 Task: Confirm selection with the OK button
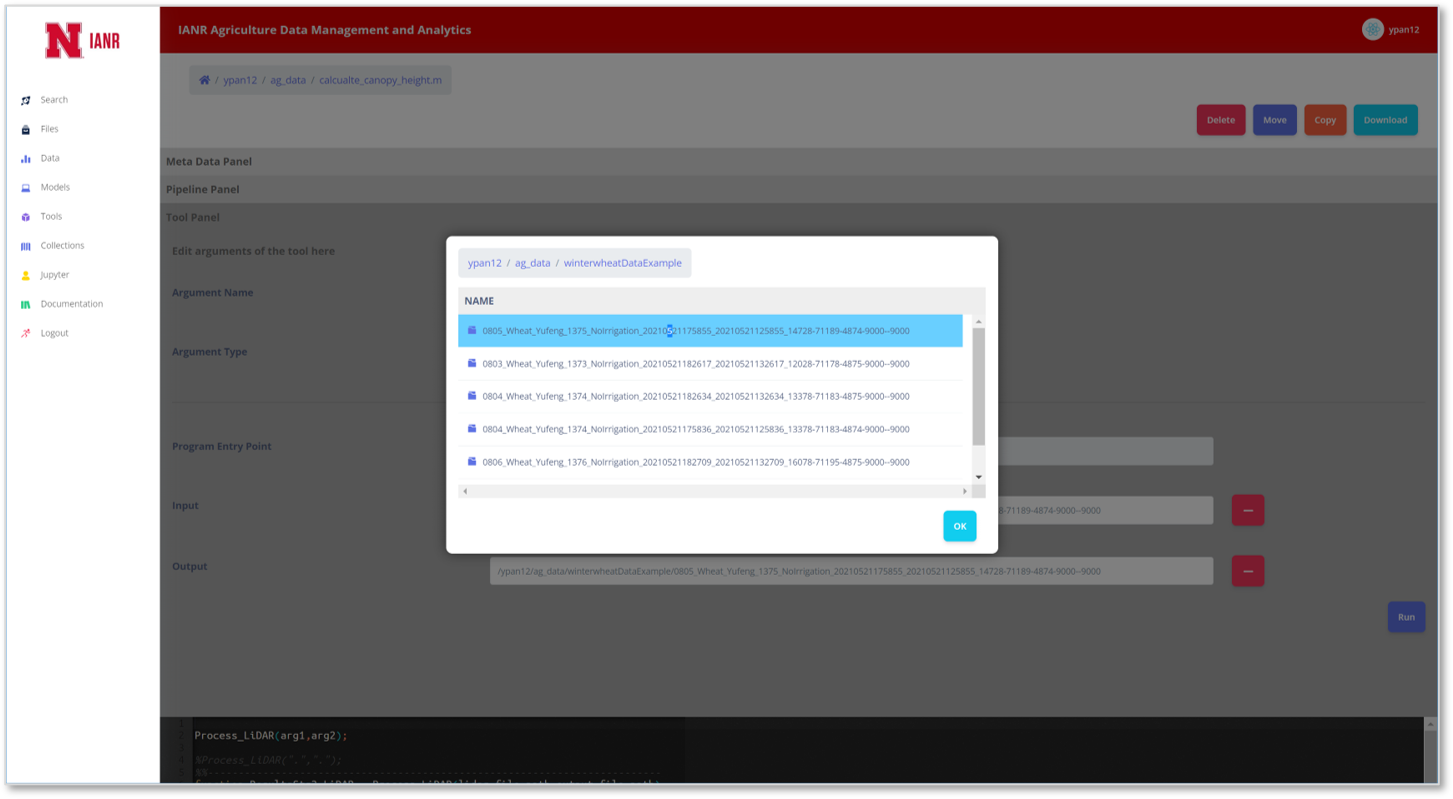point(959,526)
